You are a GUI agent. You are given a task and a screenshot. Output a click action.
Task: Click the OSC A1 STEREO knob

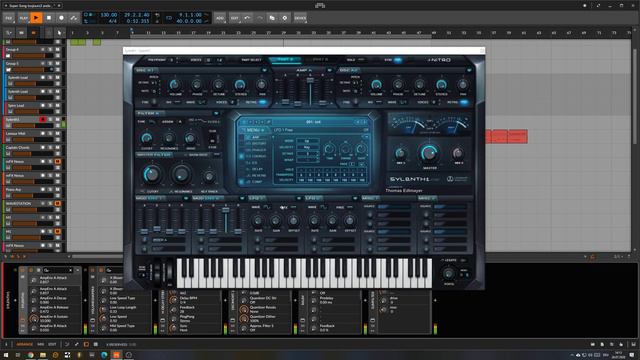(x=240, y=85)
